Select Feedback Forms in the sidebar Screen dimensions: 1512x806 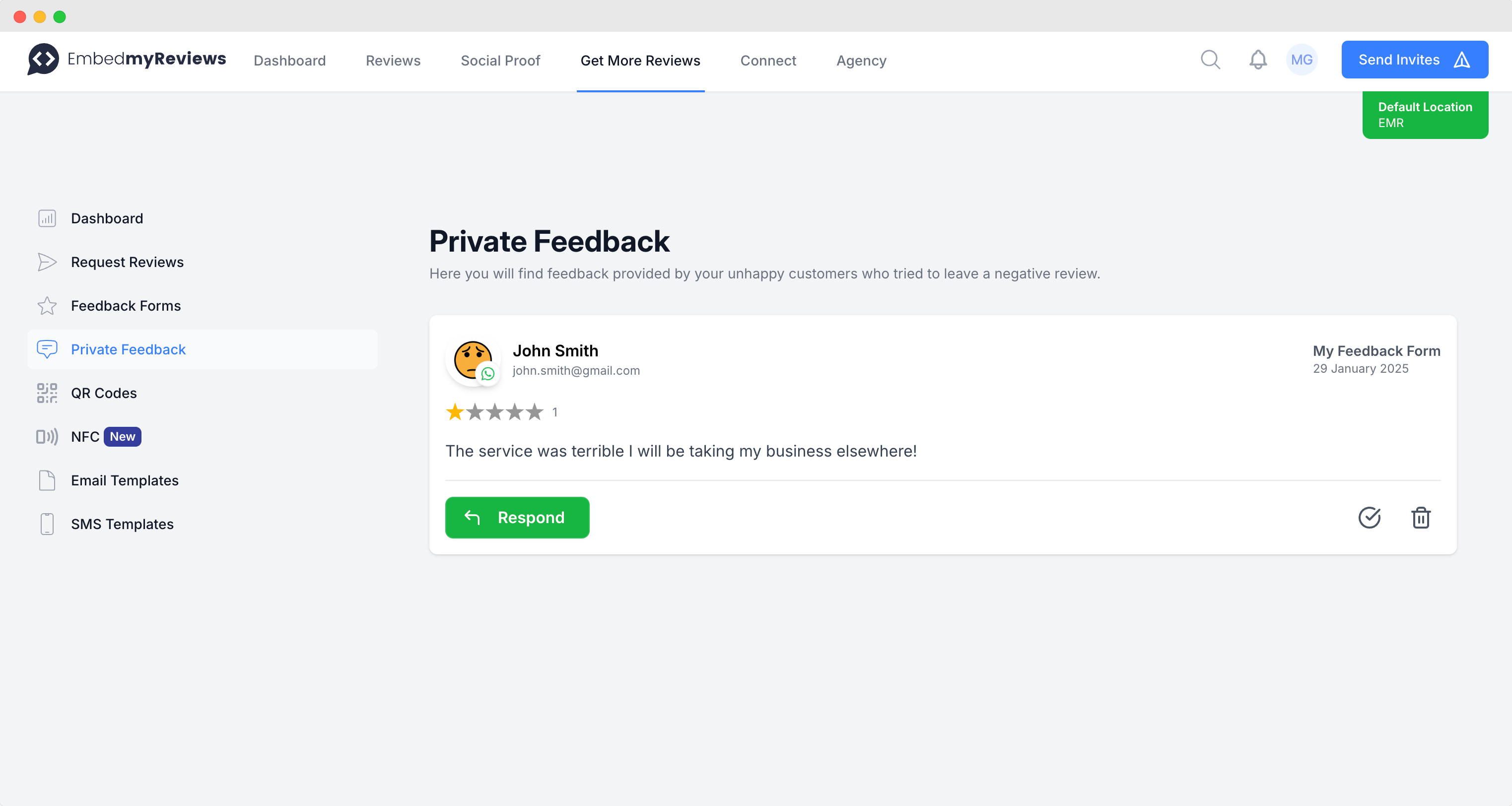pos(126,306)
